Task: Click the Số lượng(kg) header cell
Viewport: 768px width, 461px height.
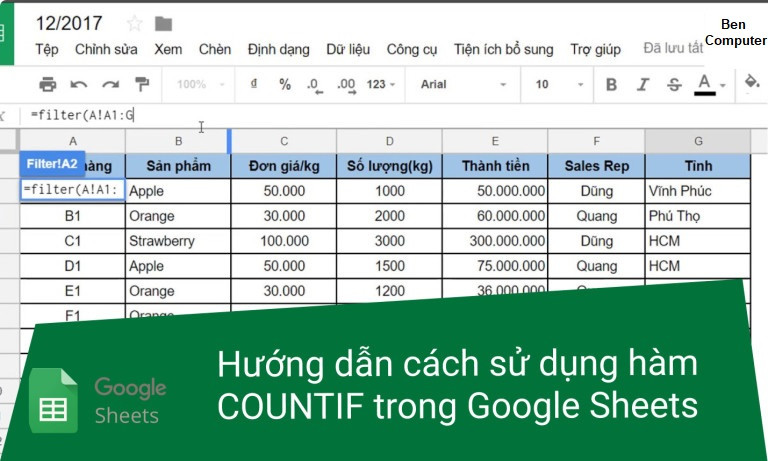Action: 389,166
